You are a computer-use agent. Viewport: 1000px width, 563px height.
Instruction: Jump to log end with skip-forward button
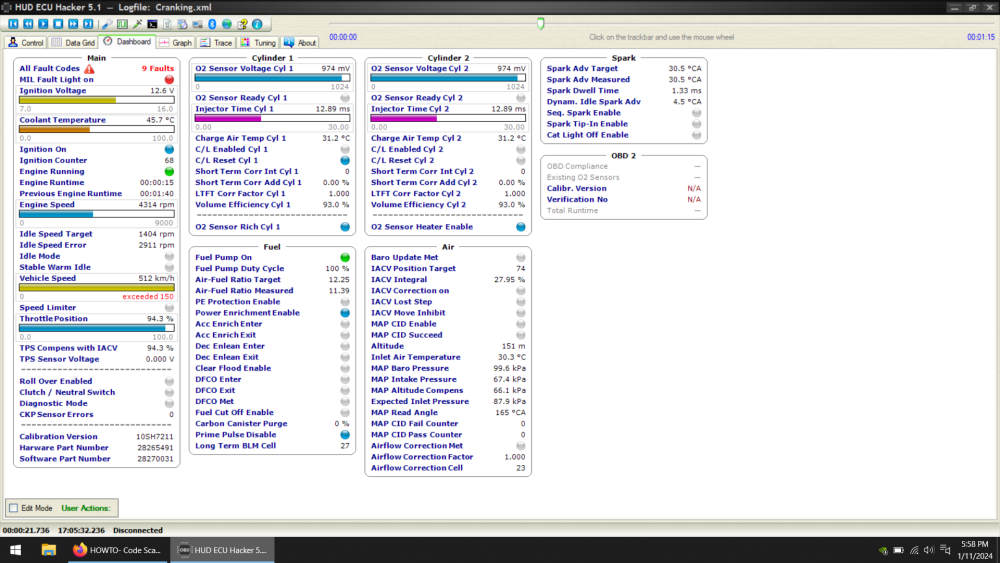(x=88, y=24)
